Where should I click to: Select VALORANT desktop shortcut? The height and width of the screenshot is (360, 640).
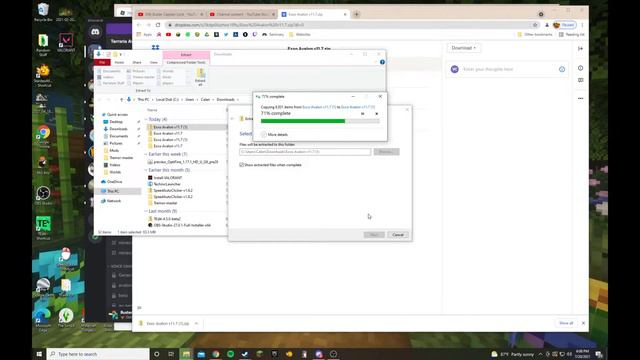(66, 43)
